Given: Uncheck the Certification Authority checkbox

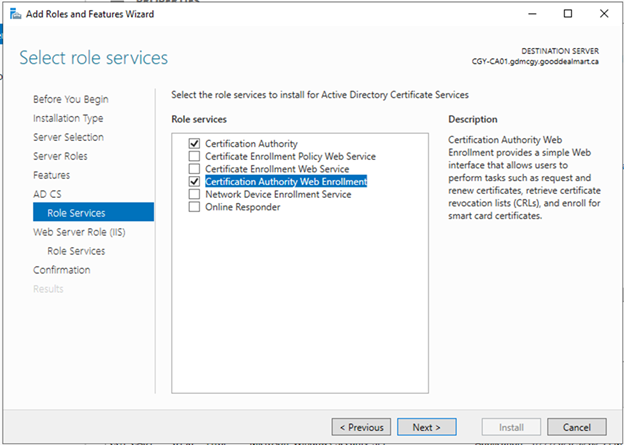Looking at the screenshot, I should tap(194, 144).
